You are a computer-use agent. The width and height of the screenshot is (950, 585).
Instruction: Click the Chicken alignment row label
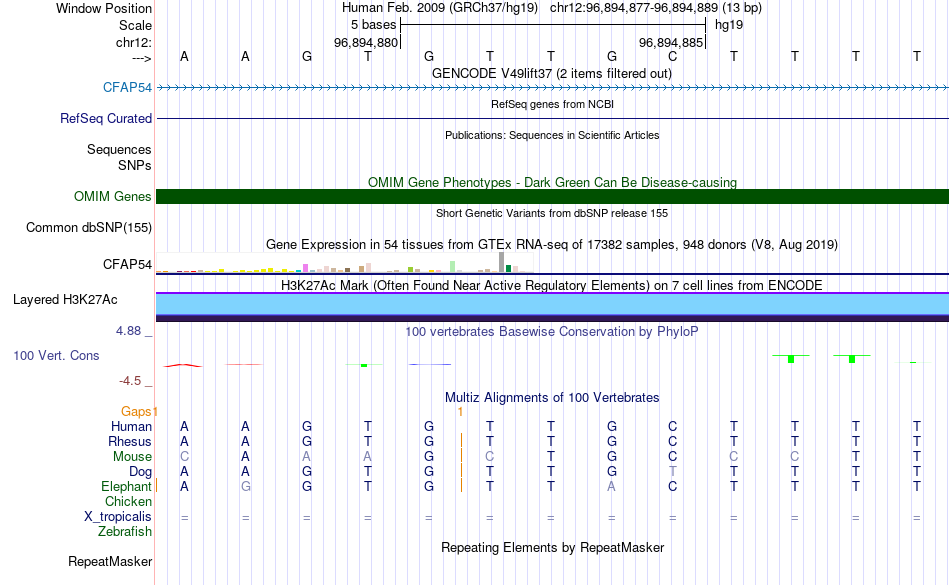point(128,501)
